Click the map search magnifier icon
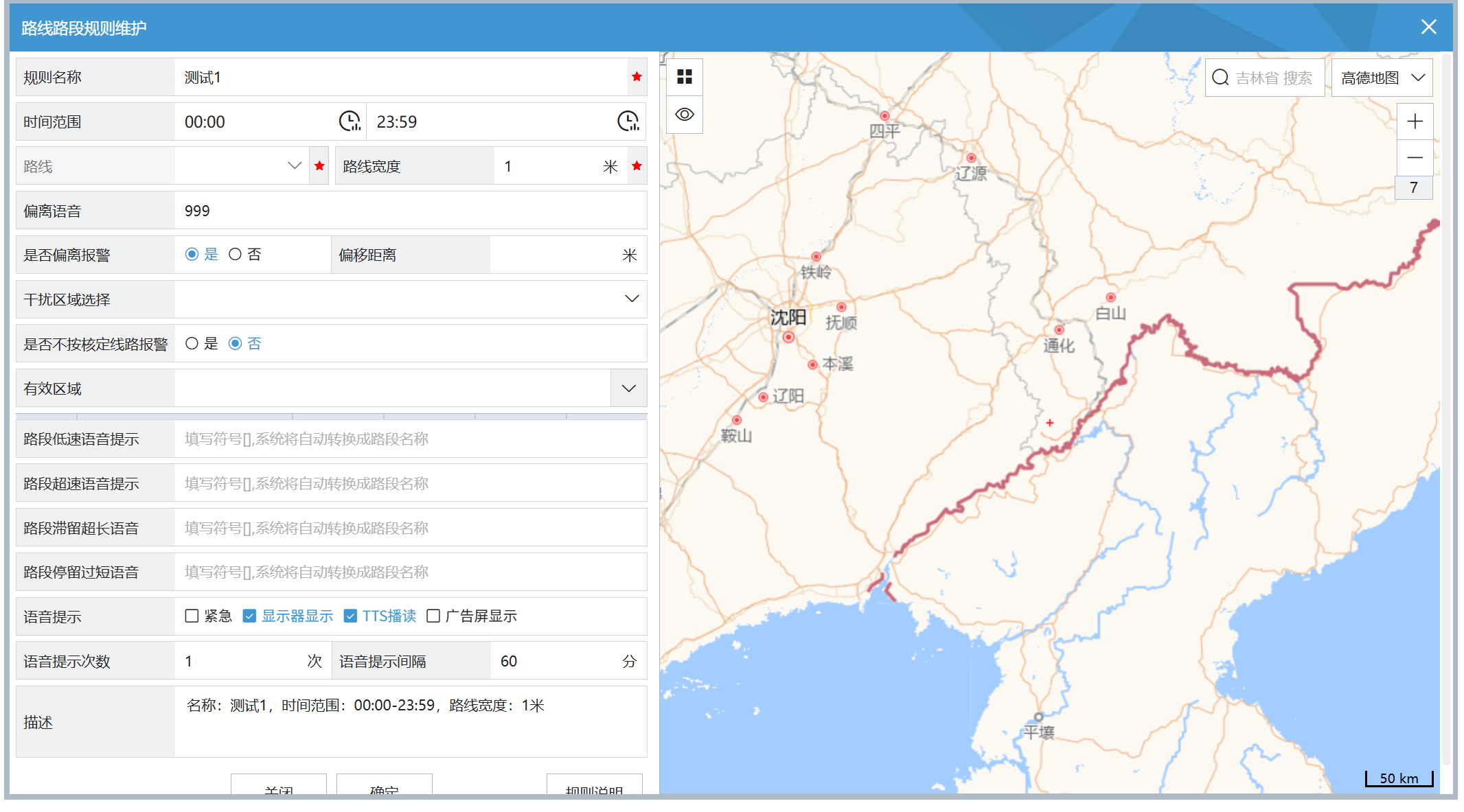 [x=1220, y=78]
